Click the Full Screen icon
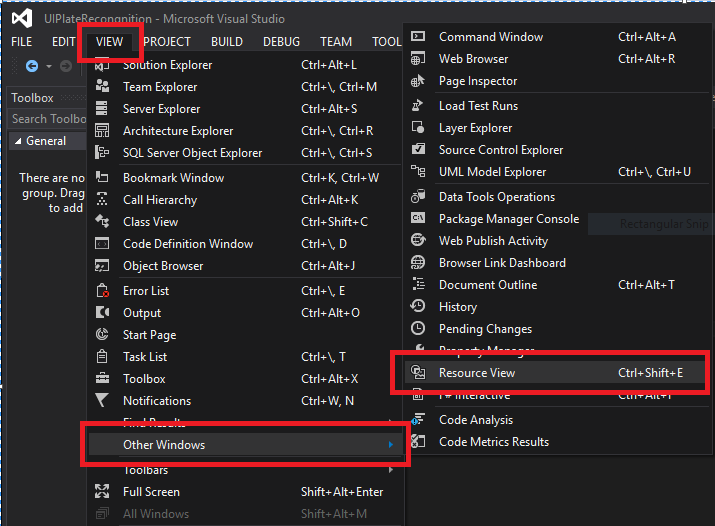This screenshot has height=526, width=715. point(102,491)
